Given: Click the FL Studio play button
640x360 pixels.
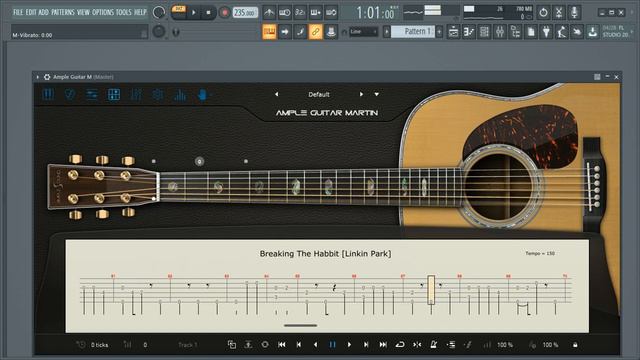Looking at the screenshot, I should tap(194, 13).
